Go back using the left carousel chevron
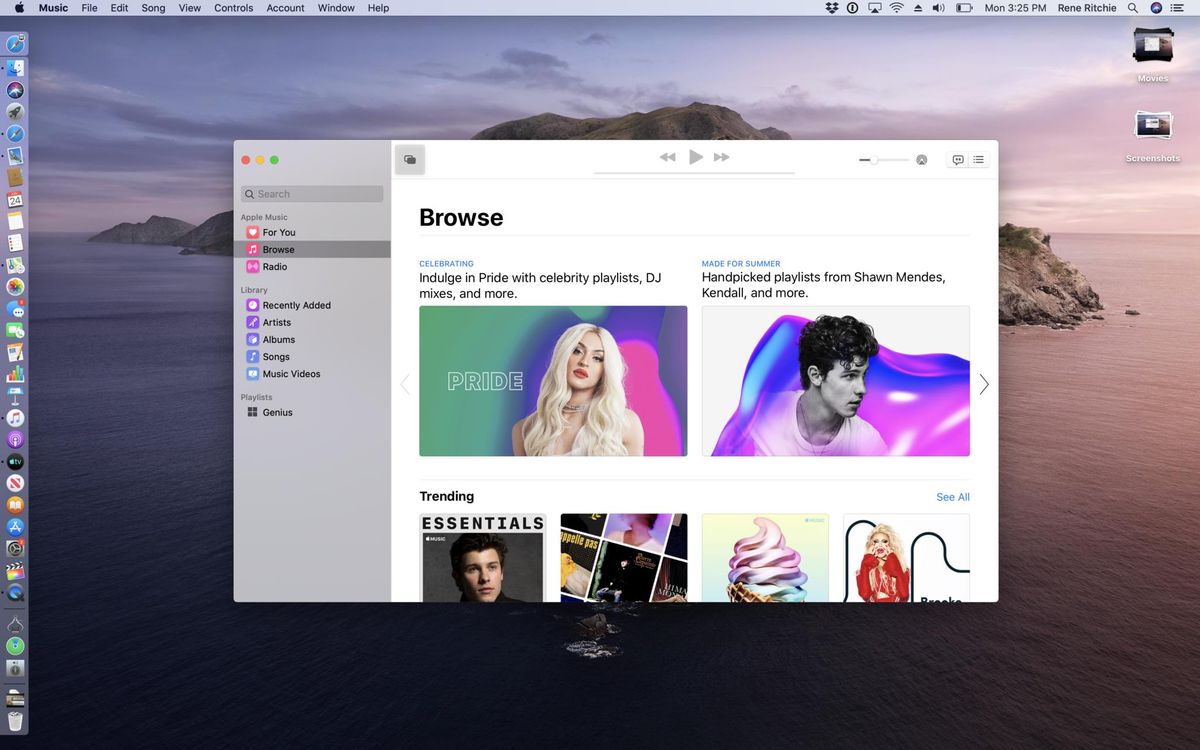 (405, 384)
